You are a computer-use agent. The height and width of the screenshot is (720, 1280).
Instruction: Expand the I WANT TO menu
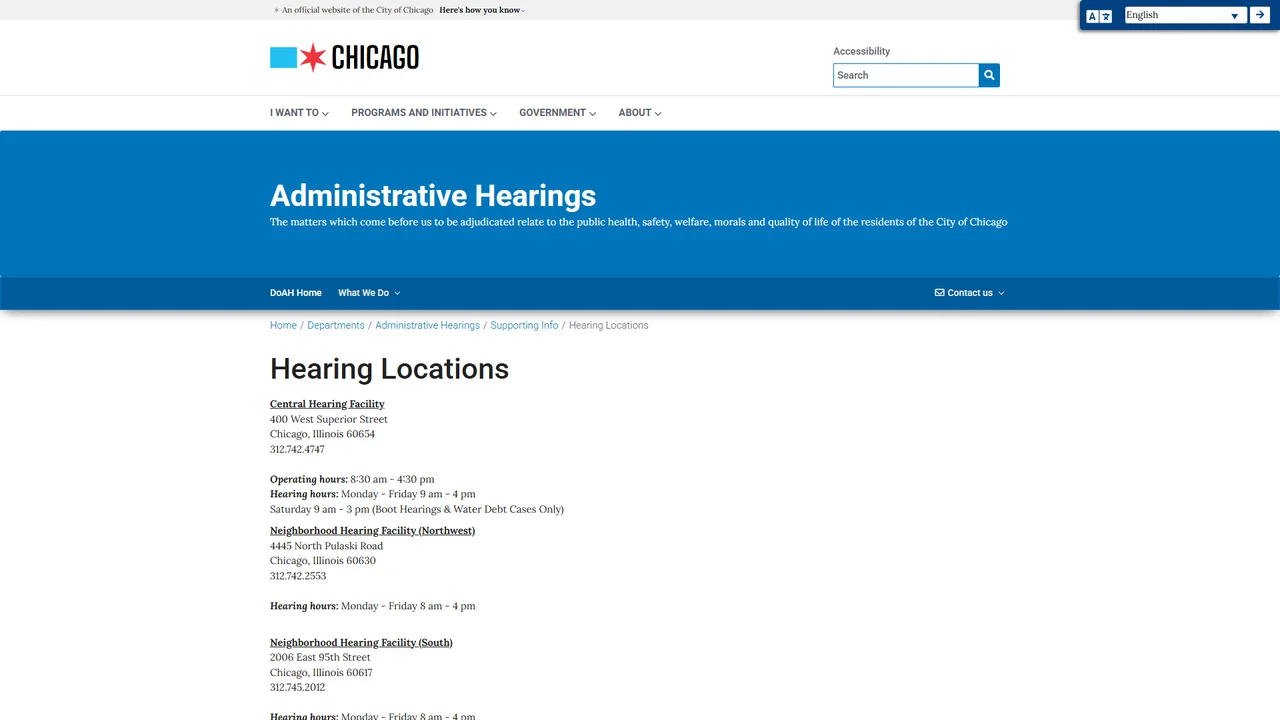(299, 113)
